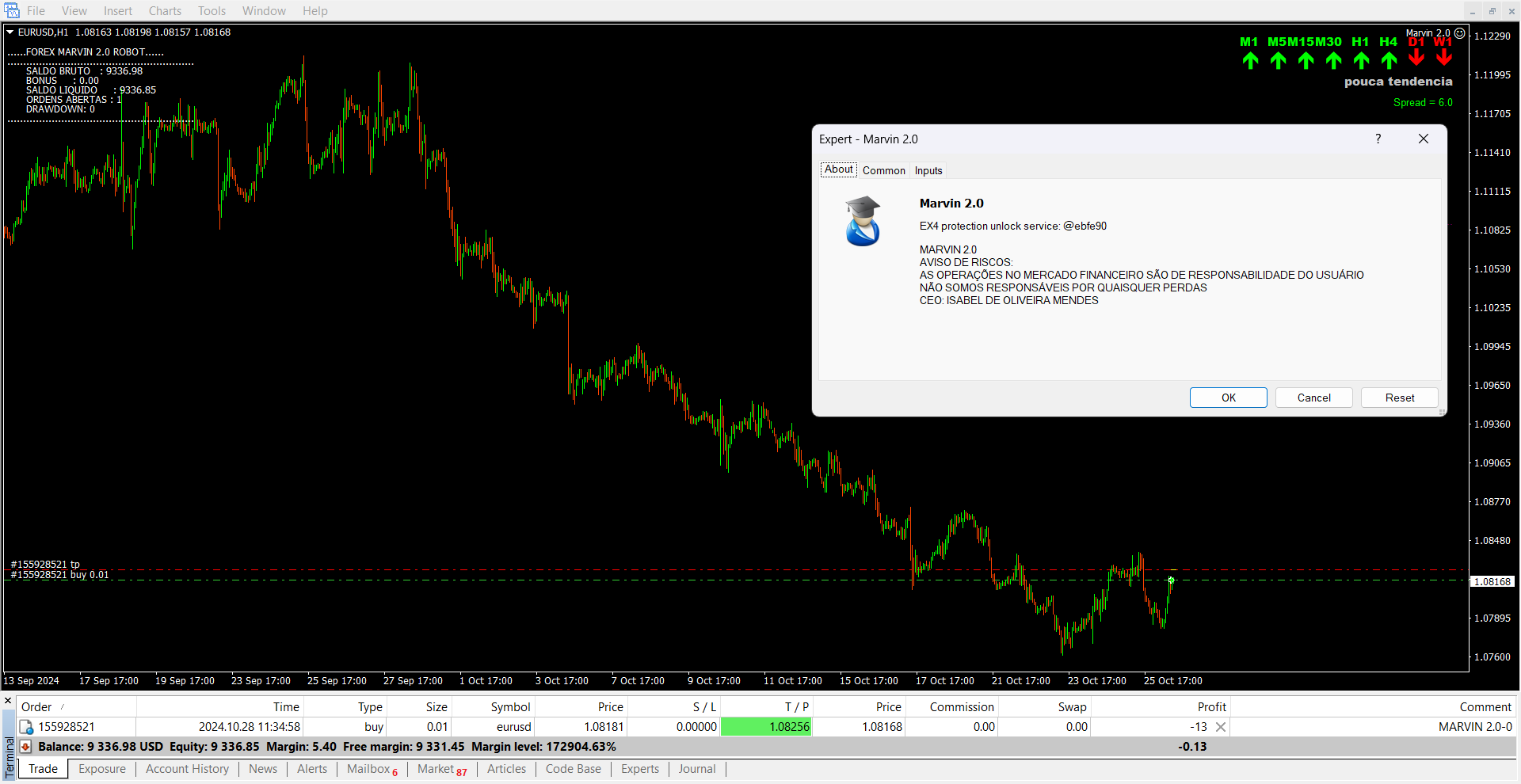Click the green M1 trend arrow
The width and height of the screenshot is (1521, 784).
(x=1250, y=61)
